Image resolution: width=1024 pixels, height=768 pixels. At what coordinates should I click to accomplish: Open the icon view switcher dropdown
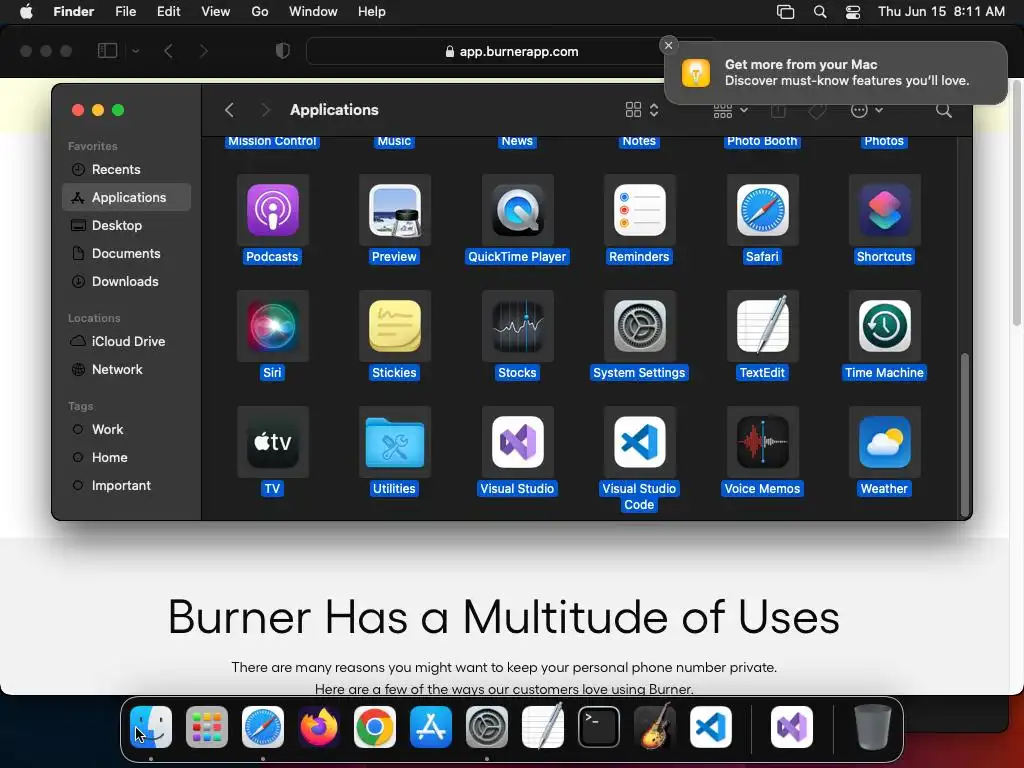(x=643, y=110)
